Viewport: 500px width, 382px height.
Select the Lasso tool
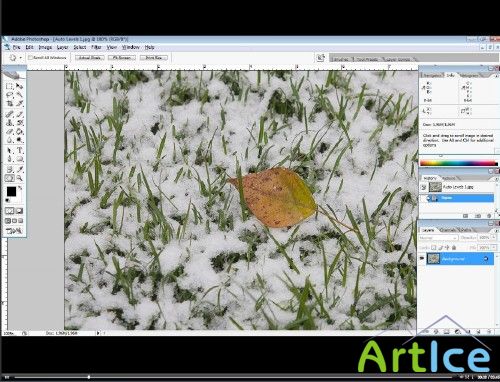(10, 95)
